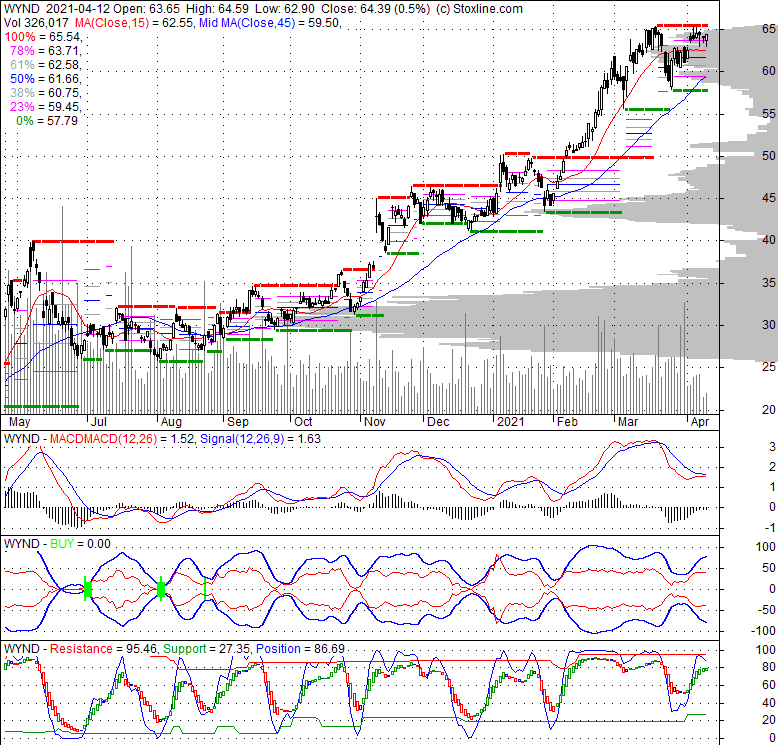Select the 'Close: 64.39 (0.5%)' value
Screen dimensions: 780x745
pos(375,8)
